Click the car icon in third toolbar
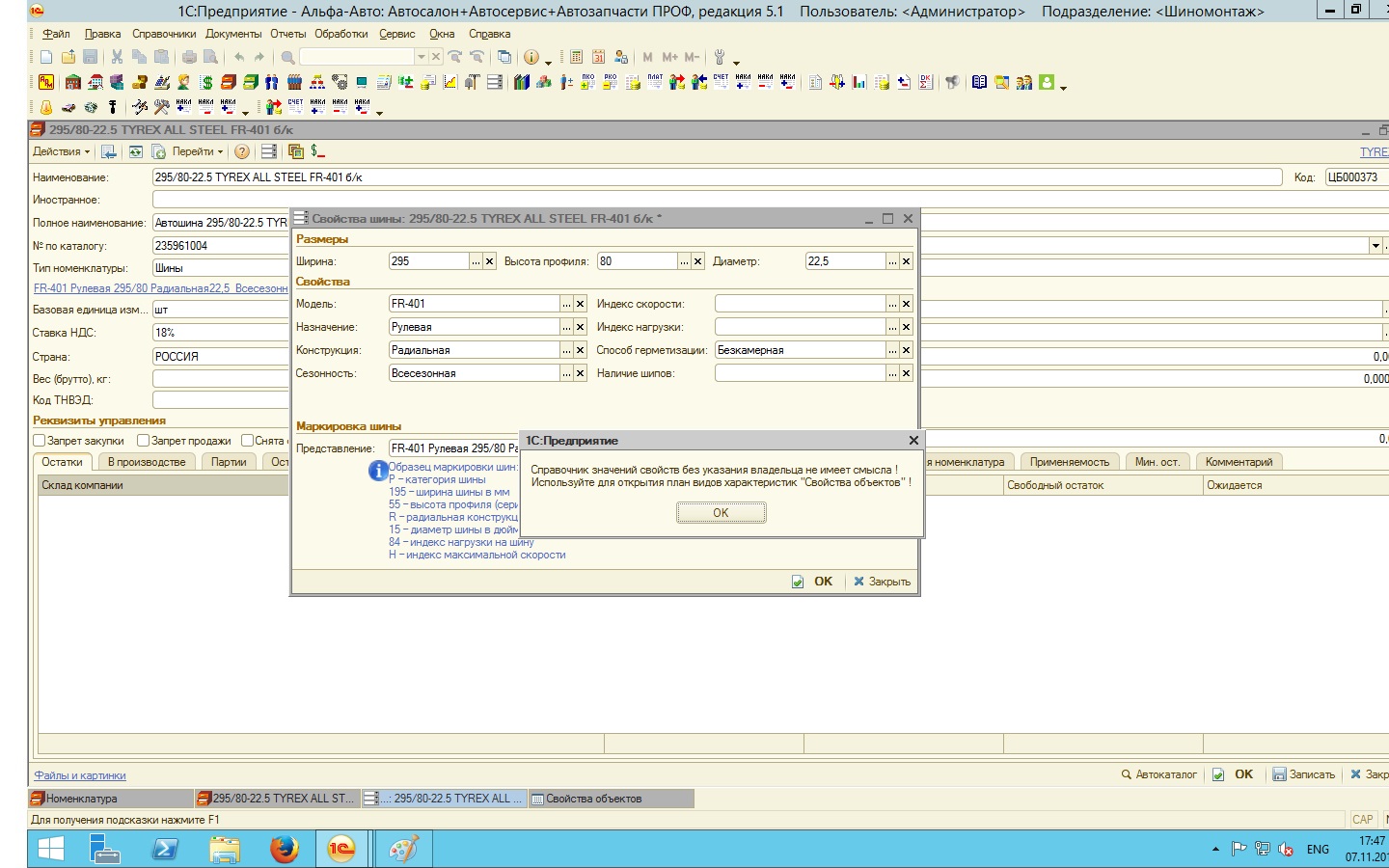 point(68,107)
